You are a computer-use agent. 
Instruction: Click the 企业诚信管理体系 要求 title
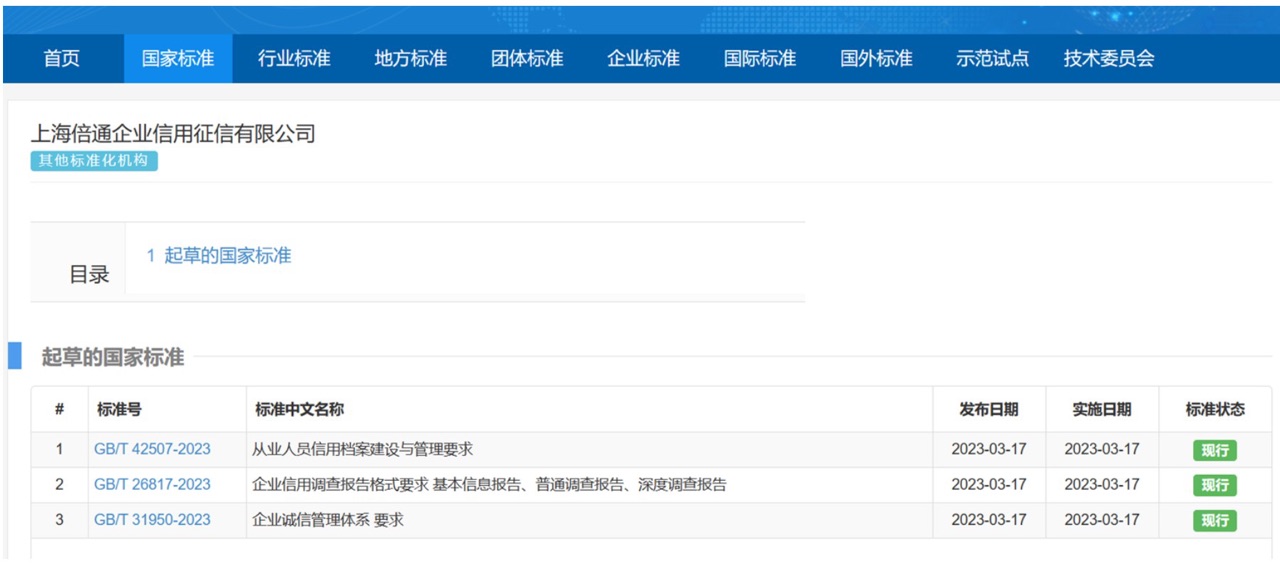[328, 520]
